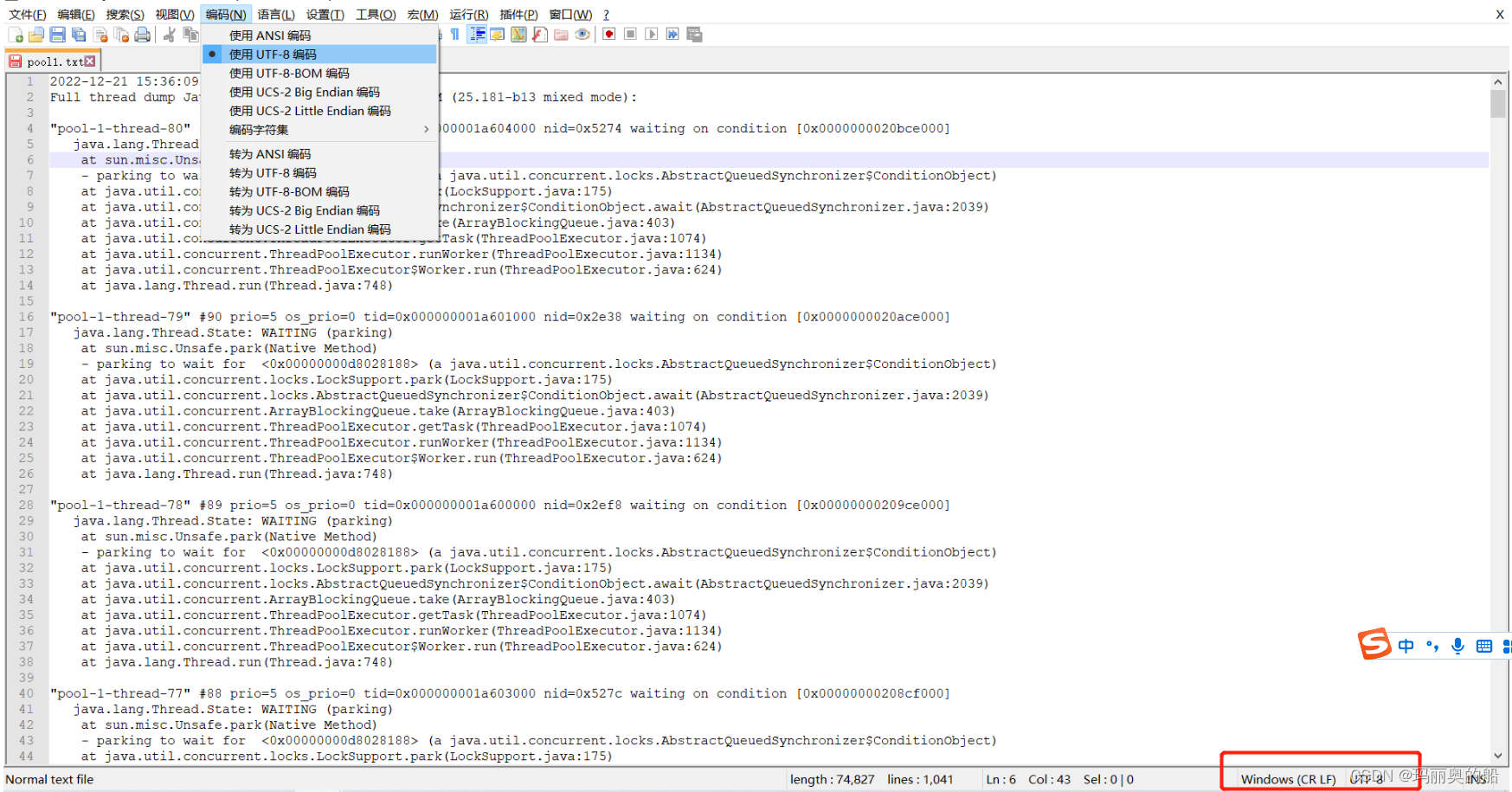
Task: Toggle indent guide display
Action: [477, 34]
